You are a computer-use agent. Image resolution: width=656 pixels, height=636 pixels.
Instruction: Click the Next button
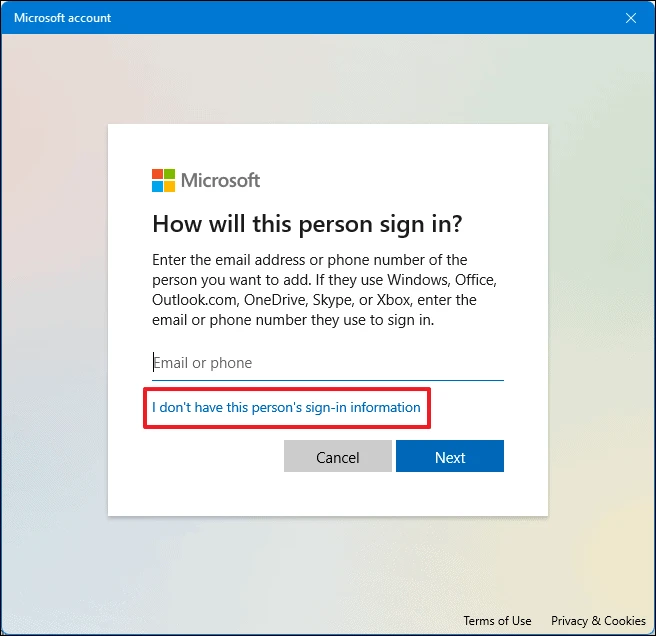(x=450, y=456)
